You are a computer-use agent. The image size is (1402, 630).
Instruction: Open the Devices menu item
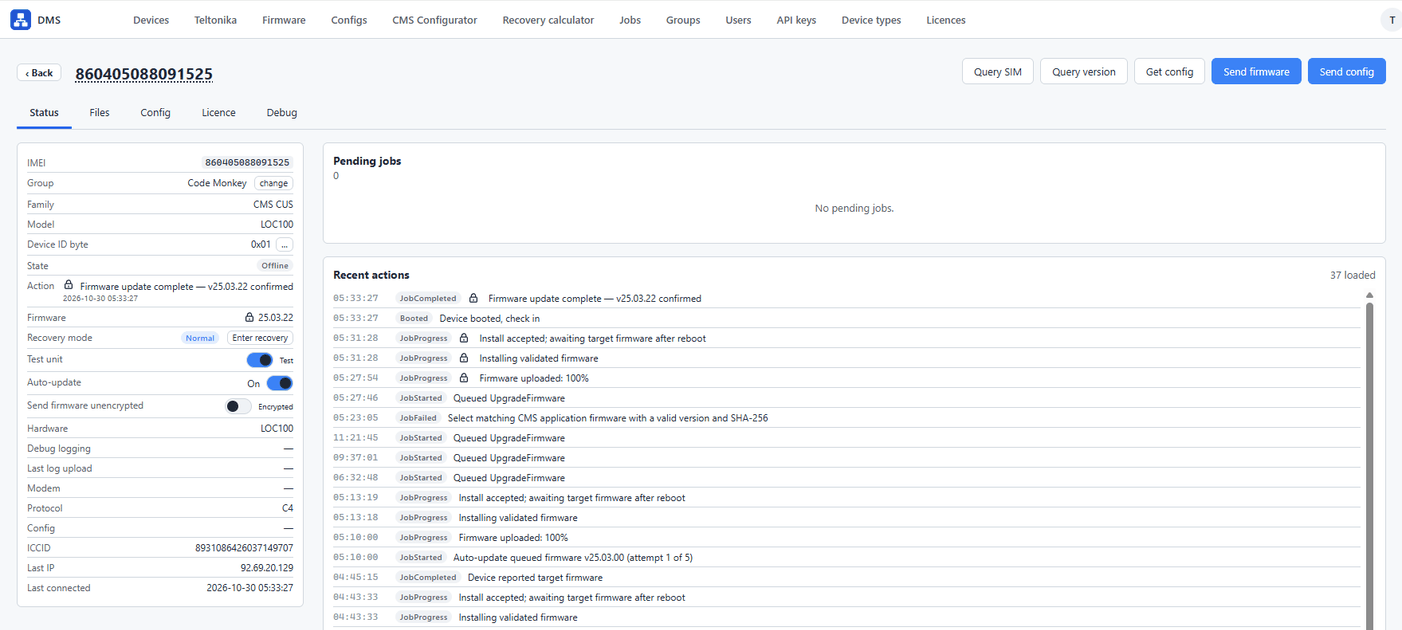[151, 20]
